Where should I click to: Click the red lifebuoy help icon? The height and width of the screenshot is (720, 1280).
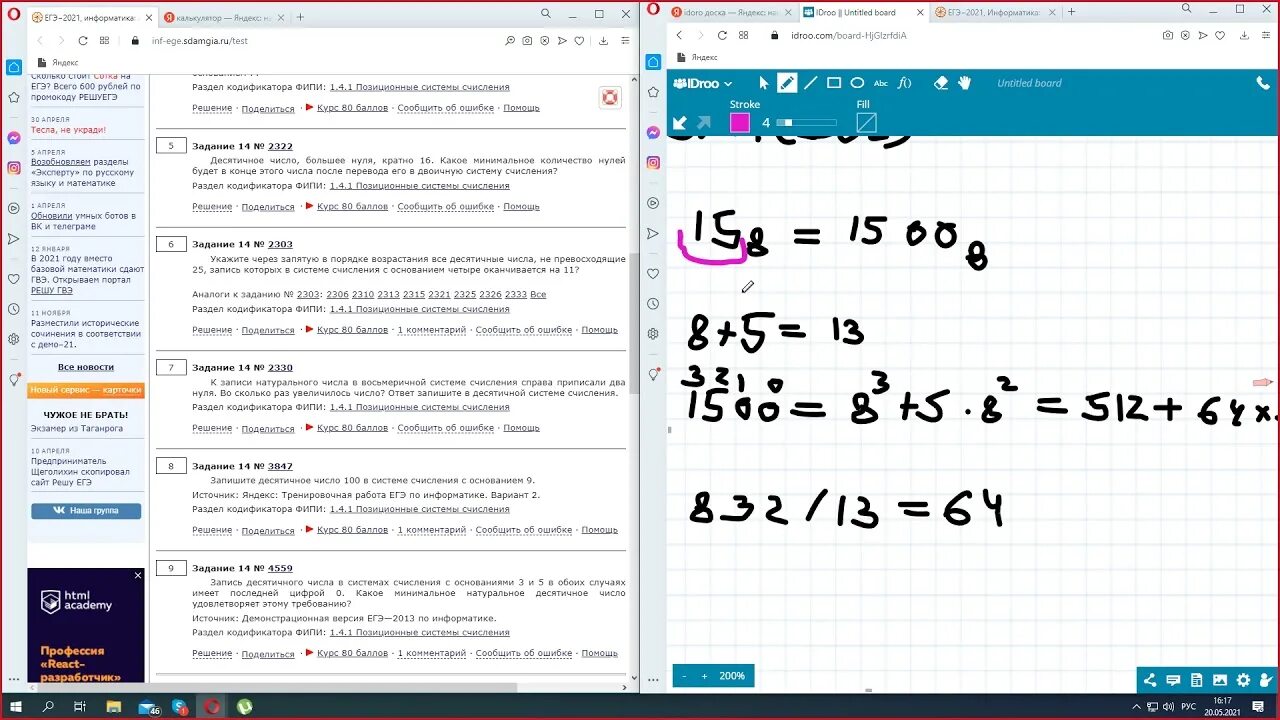610,97
